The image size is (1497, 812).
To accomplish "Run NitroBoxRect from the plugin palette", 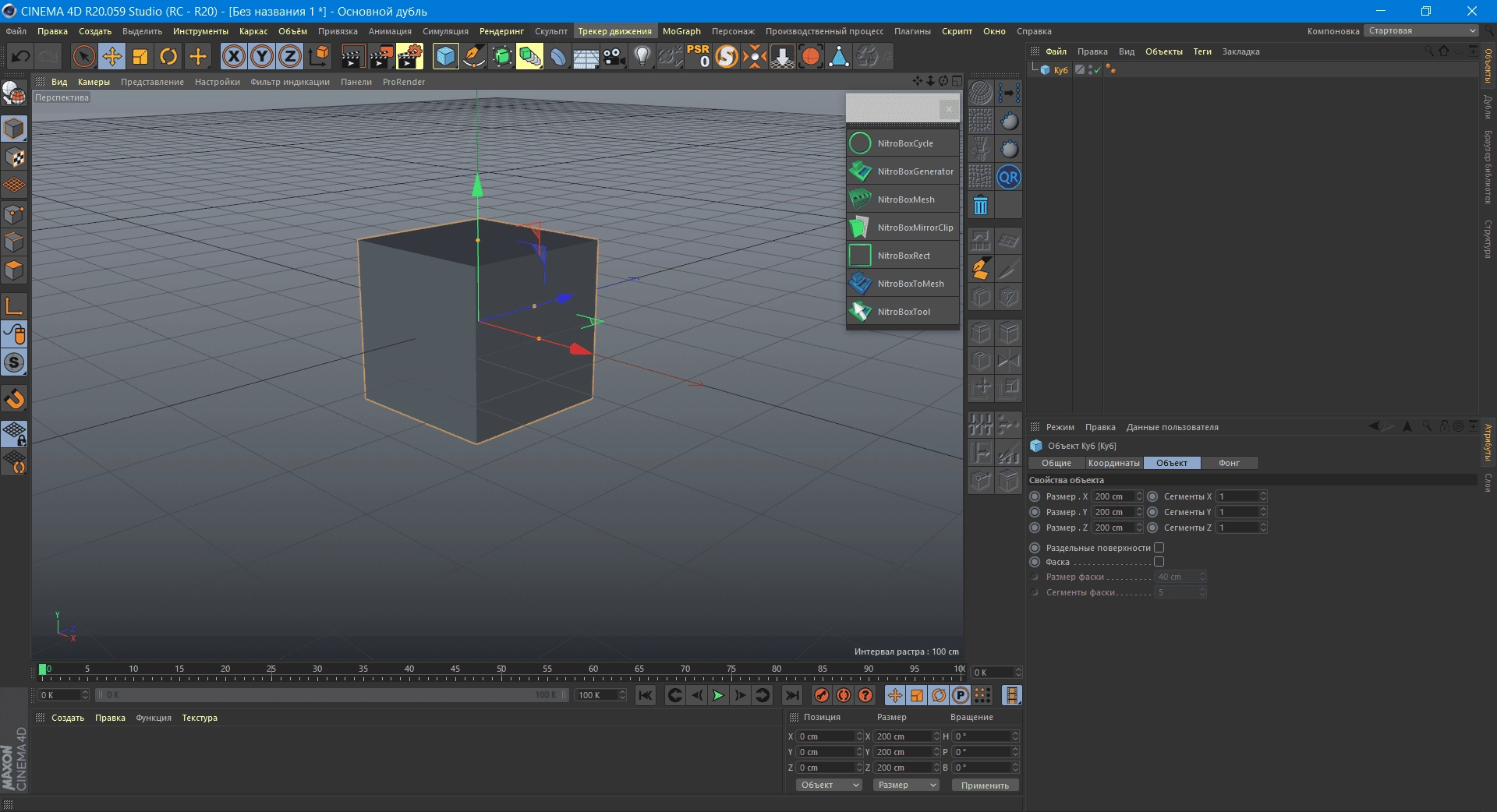I will pyautogui.click(x=903, y=256).
